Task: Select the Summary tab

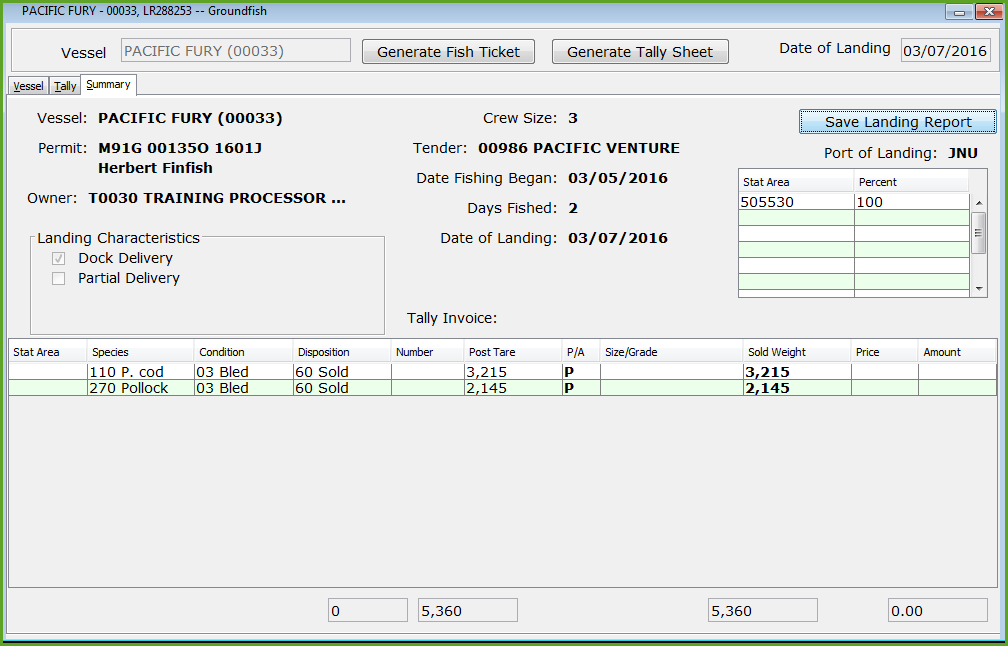Action: click(108, 85)
